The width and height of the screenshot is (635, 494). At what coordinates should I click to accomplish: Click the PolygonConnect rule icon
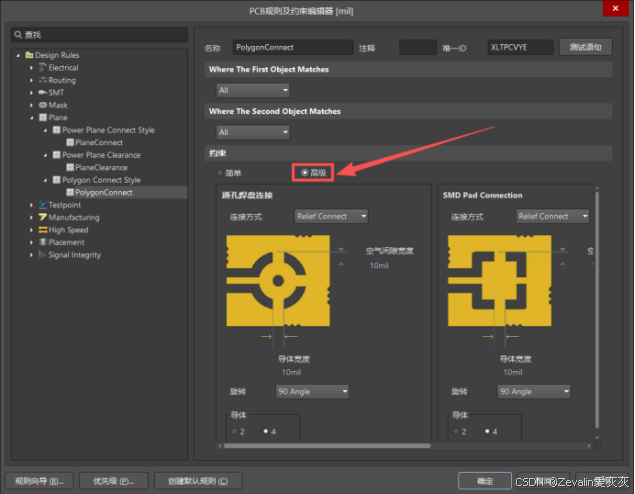[70, 192]
